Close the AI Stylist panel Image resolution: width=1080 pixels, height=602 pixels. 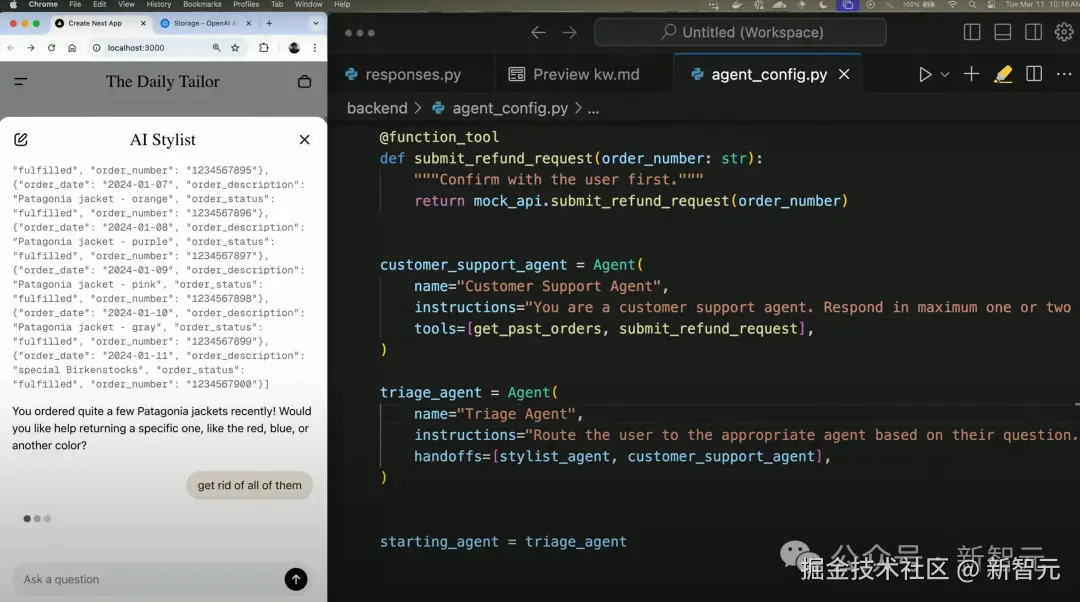(304, 140)
